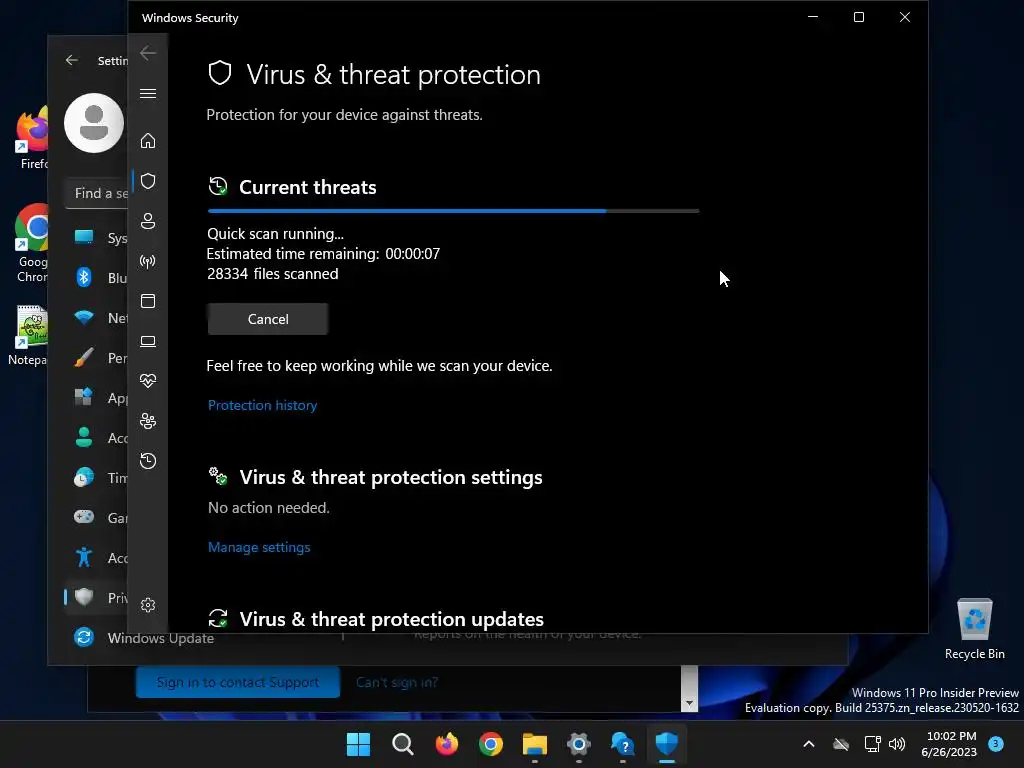
Task: Select Accessibility category in Settings
Action: coord(97,558)
